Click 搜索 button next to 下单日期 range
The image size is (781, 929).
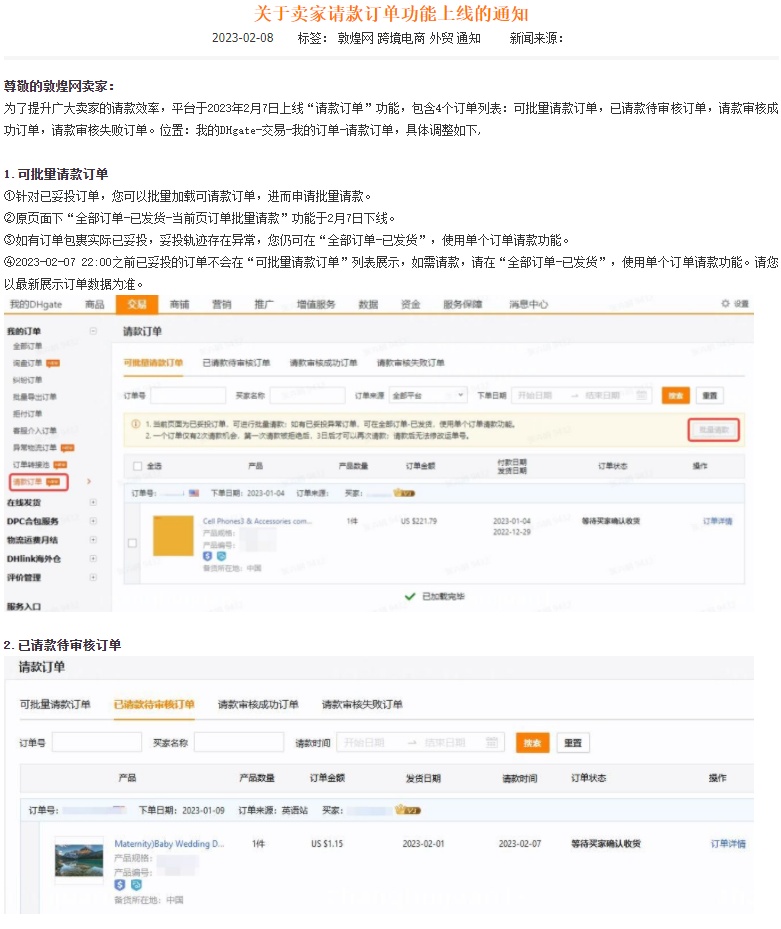click(x=676, y=395)
